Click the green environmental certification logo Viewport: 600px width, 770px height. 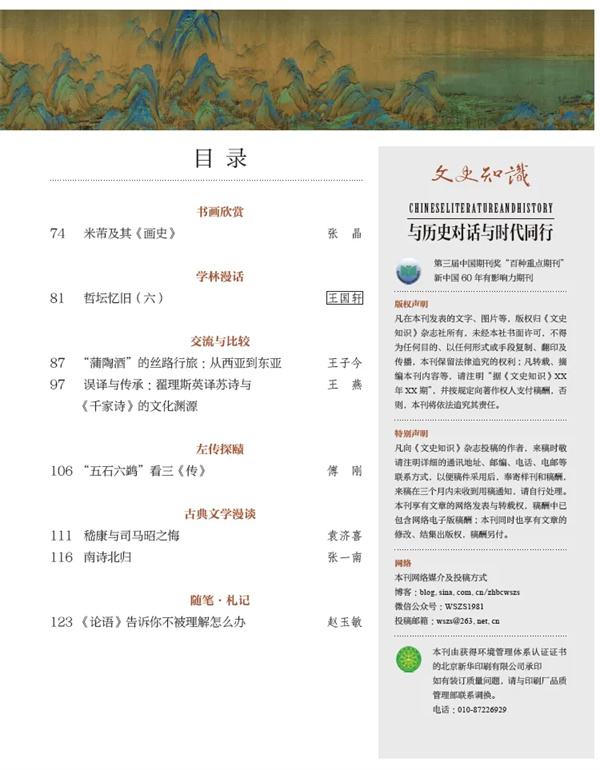(409, 660)
